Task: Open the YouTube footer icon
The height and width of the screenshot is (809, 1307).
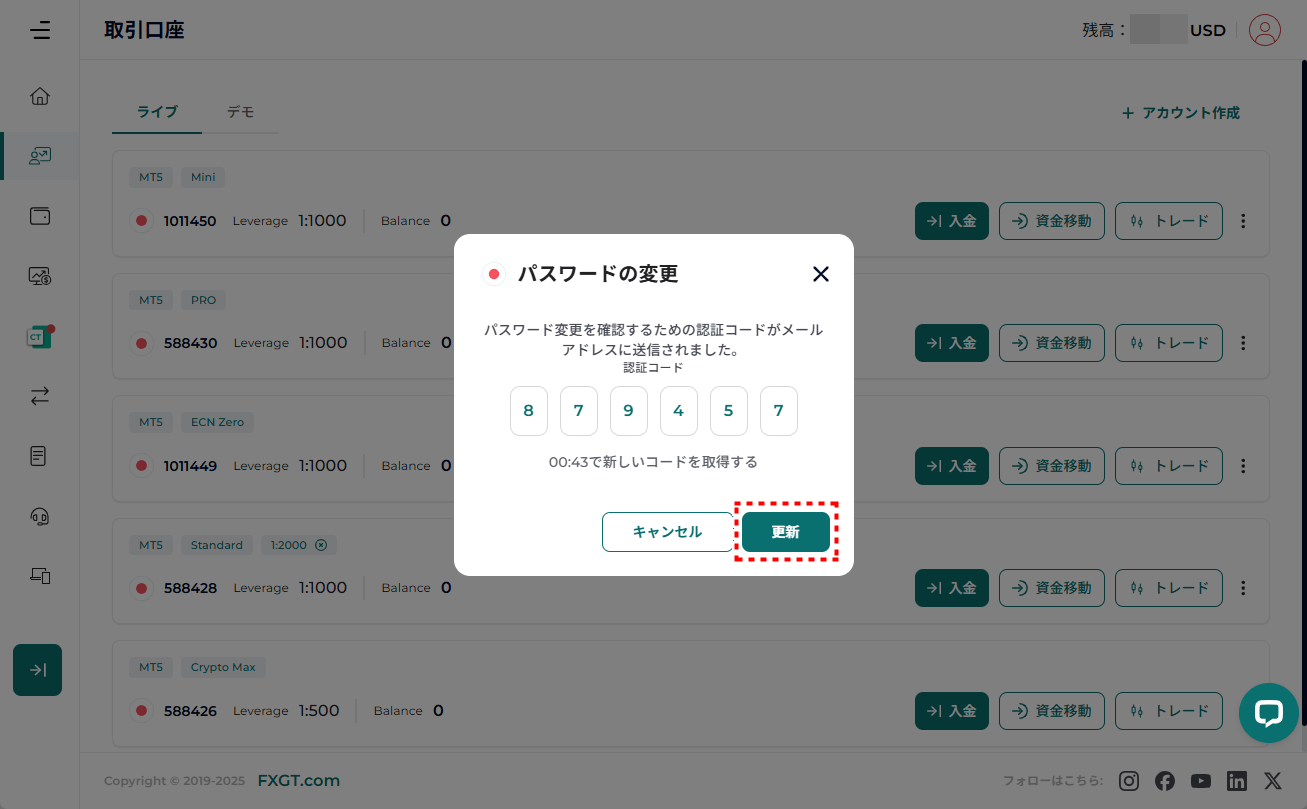Action: [x=1201, y=781]
